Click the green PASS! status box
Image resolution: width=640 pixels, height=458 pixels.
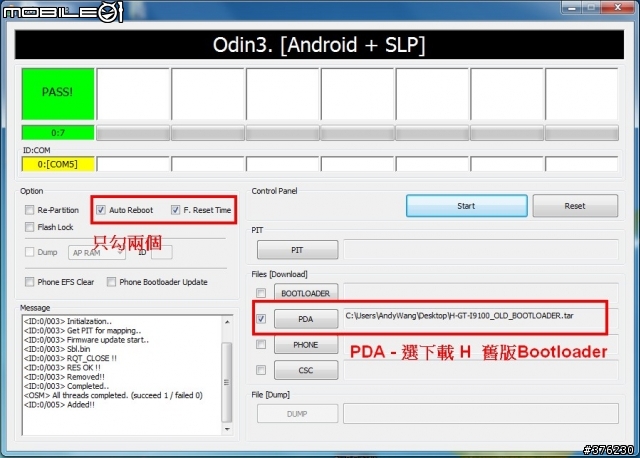tap(58, 94)
